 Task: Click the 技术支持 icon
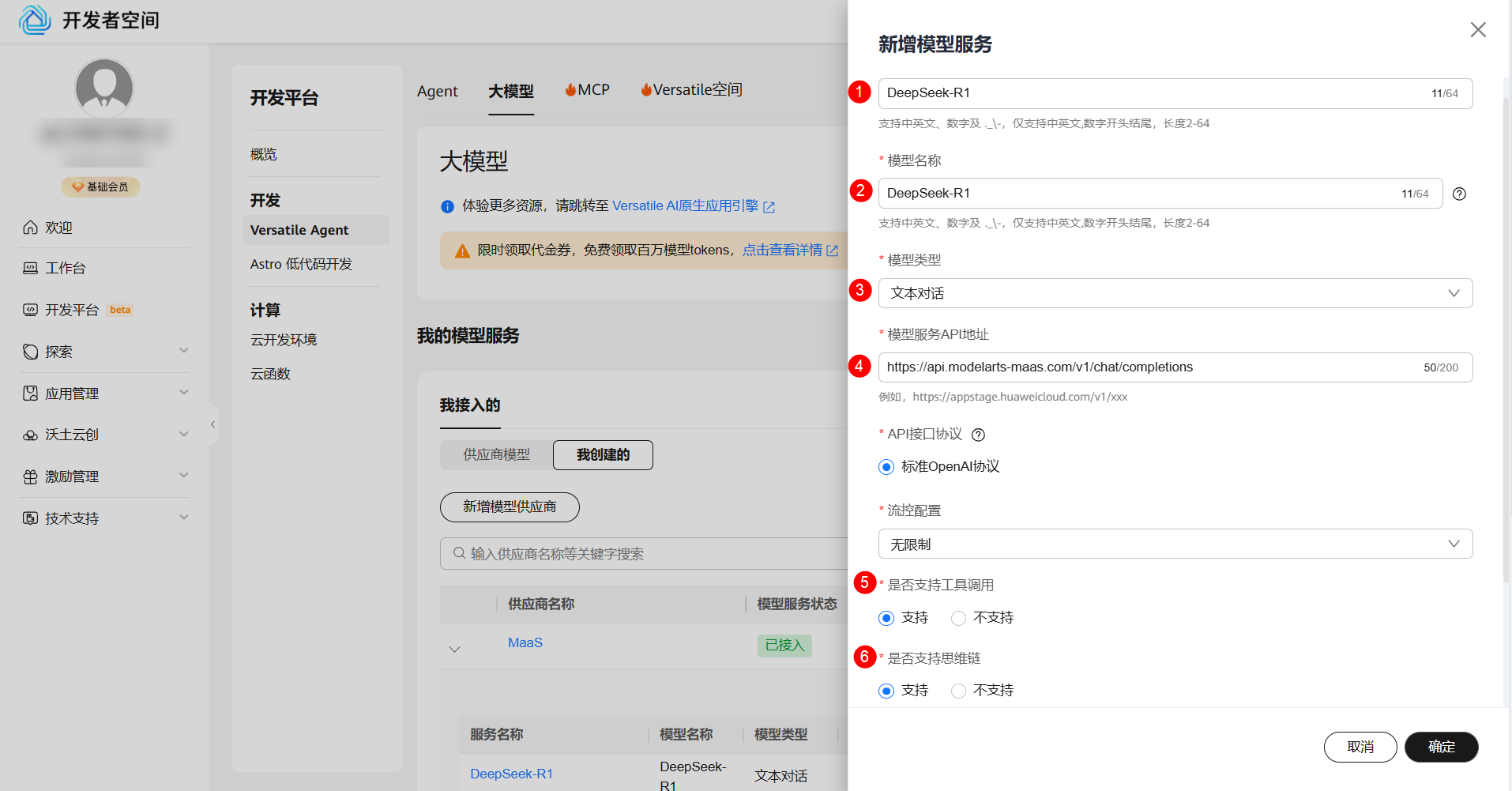coord(30,518)
